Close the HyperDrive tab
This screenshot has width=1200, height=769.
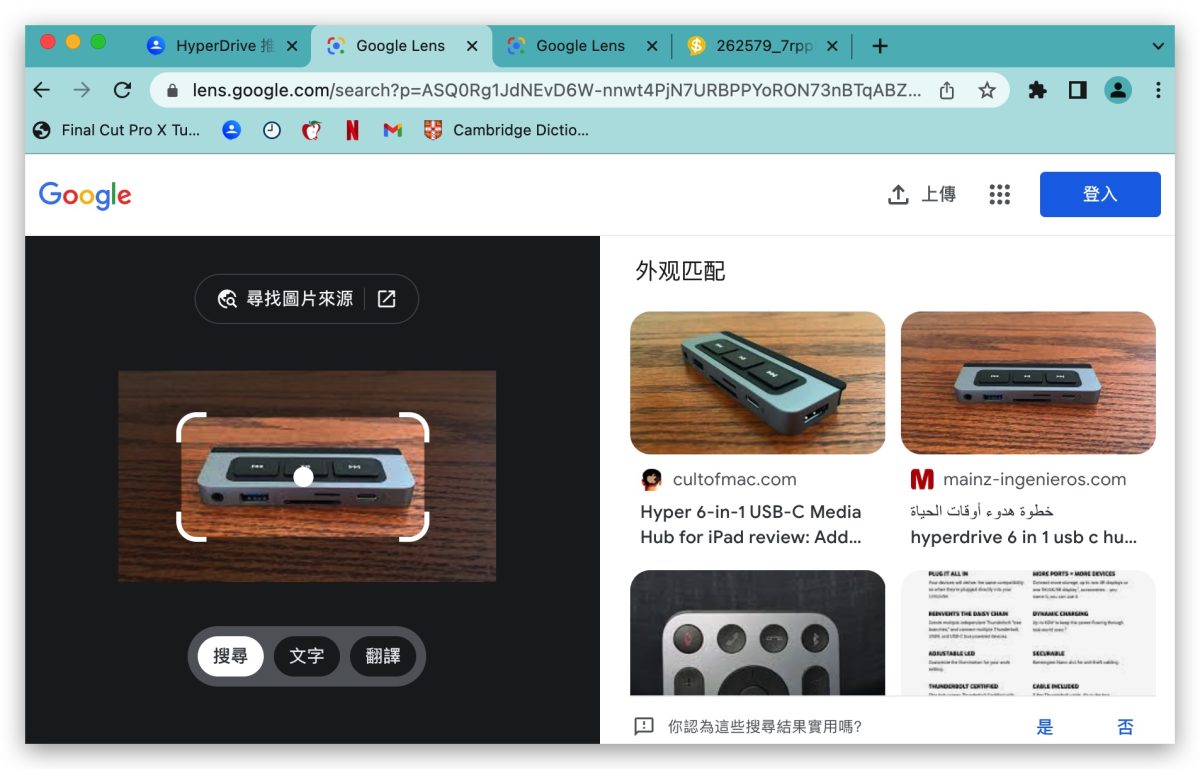[292, 46]
